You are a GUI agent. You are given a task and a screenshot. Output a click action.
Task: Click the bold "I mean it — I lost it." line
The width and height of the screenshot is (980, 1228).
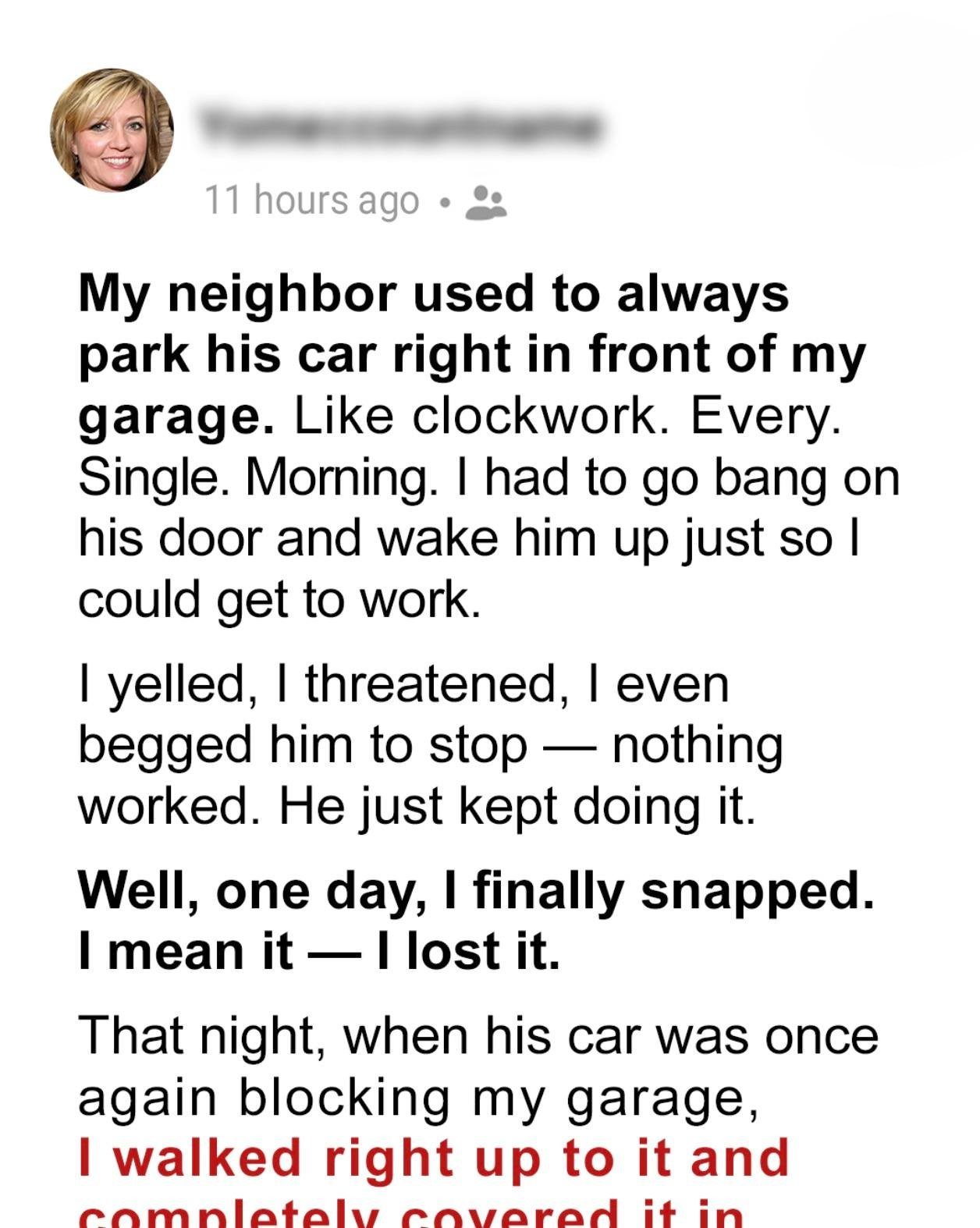click(x=319, y=952)
